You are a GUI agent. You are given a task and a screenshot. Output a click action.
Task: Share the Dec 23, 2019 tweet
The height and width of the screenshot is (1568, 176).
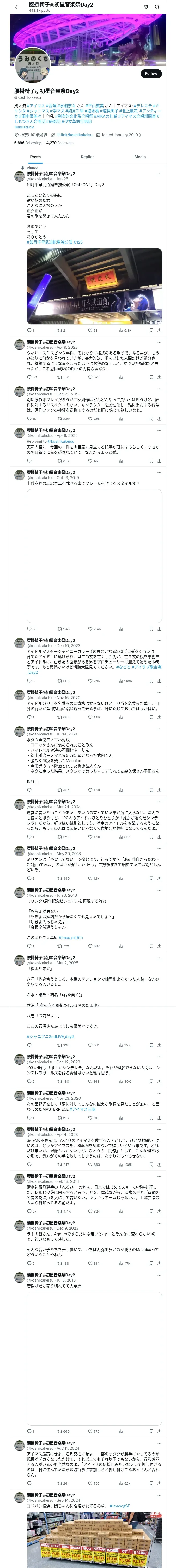159,418
